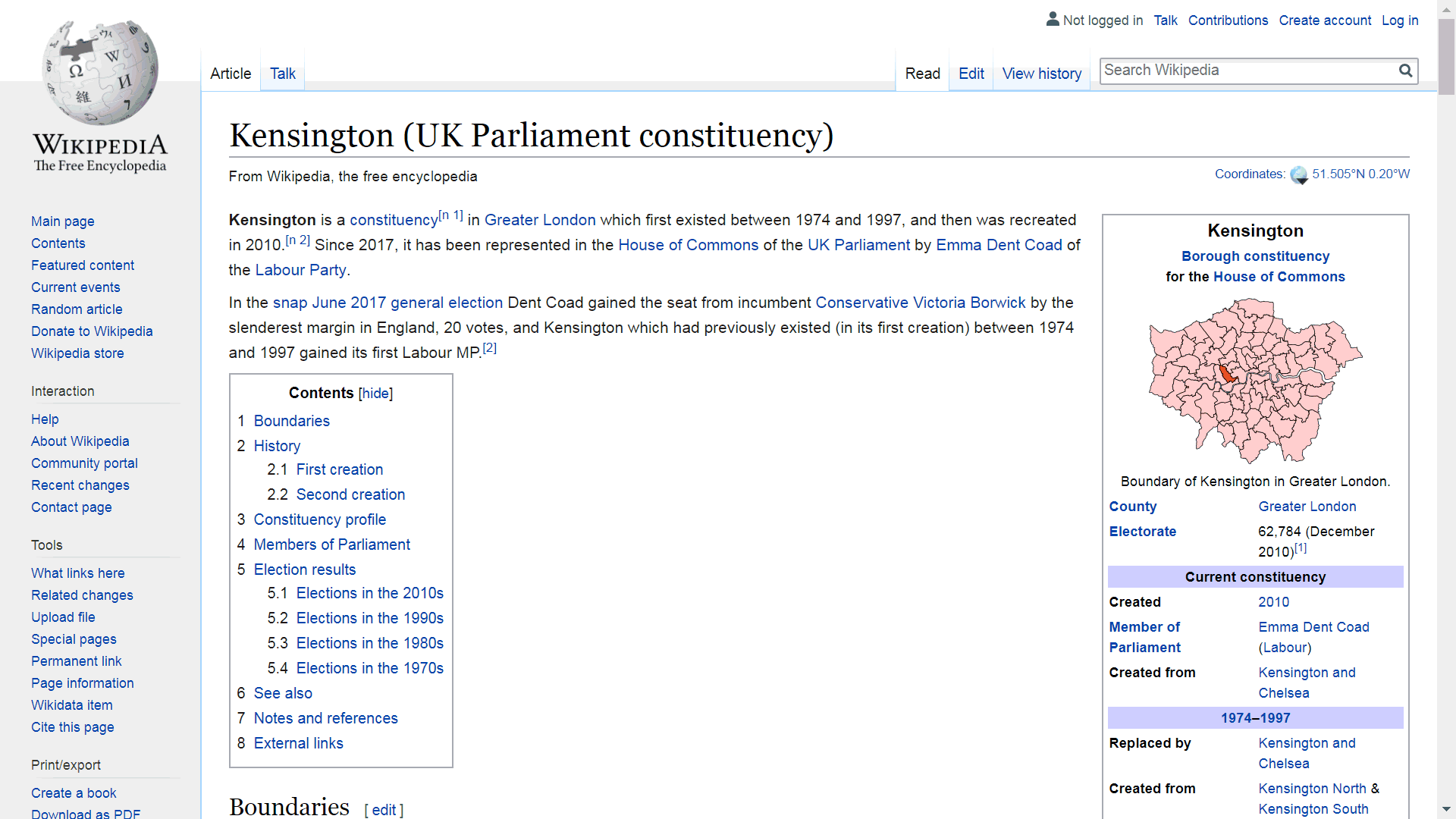Viewport: 1456px width, 819px height.
Task: Open the Edit tab
Action: coord(971,74)
